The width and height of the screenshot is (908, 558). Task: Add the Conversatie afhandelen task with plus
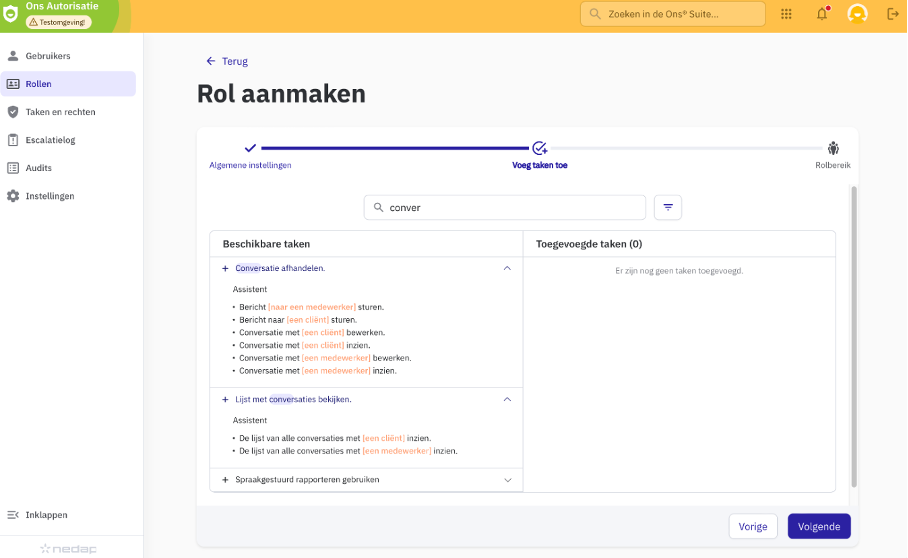click(x=226, y=268)
